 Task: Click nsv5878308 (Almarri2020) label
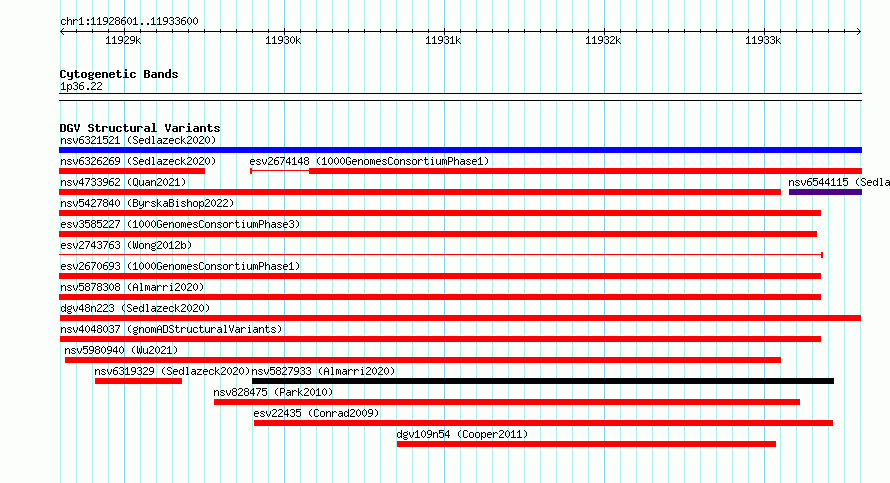(132, 287)
